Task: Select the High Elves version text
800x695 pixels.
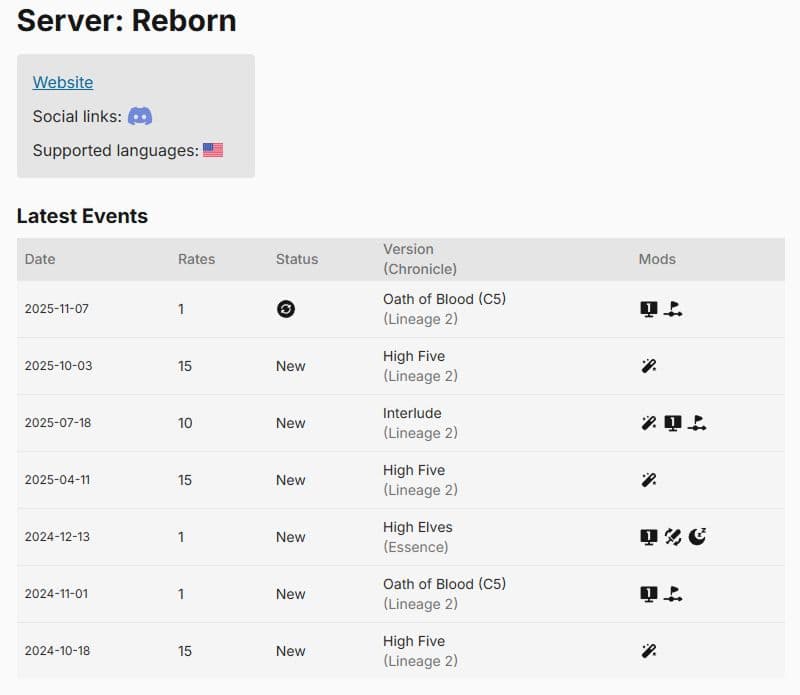Action: coord(418,527)
